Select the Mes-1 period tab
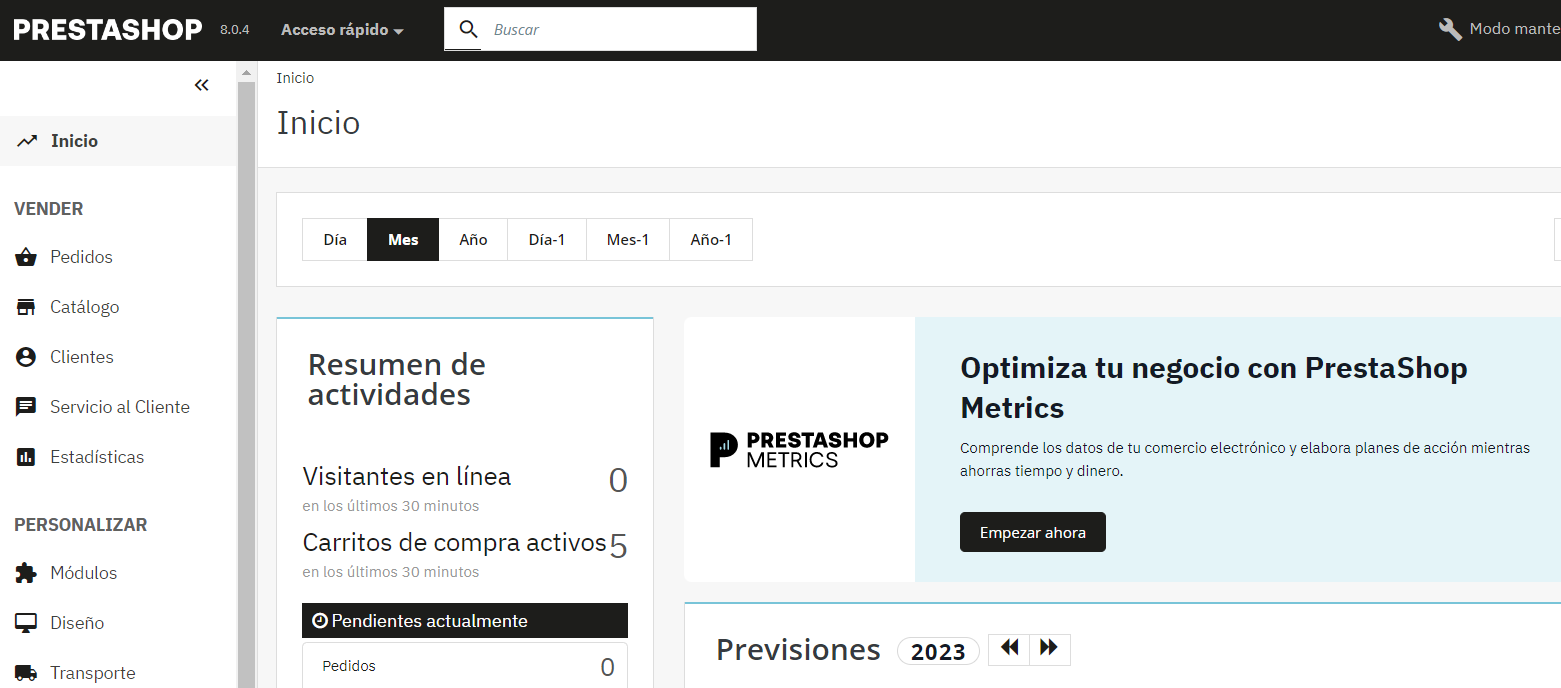This screenshot has height=688, width=1561. (628, 240)
